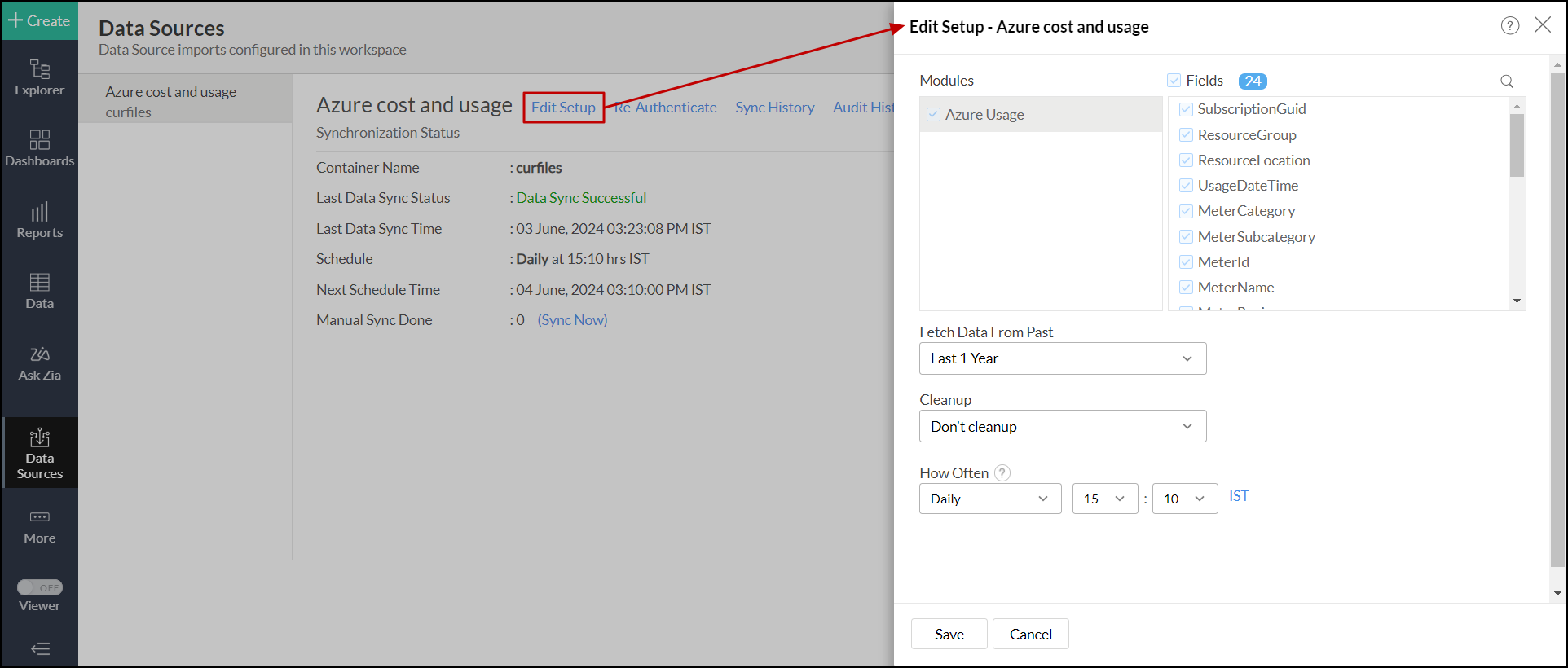Uncheck the SubscriptionGuid field checkbox
Screen dimensions: 1568x668
[x=1186, y=109]
